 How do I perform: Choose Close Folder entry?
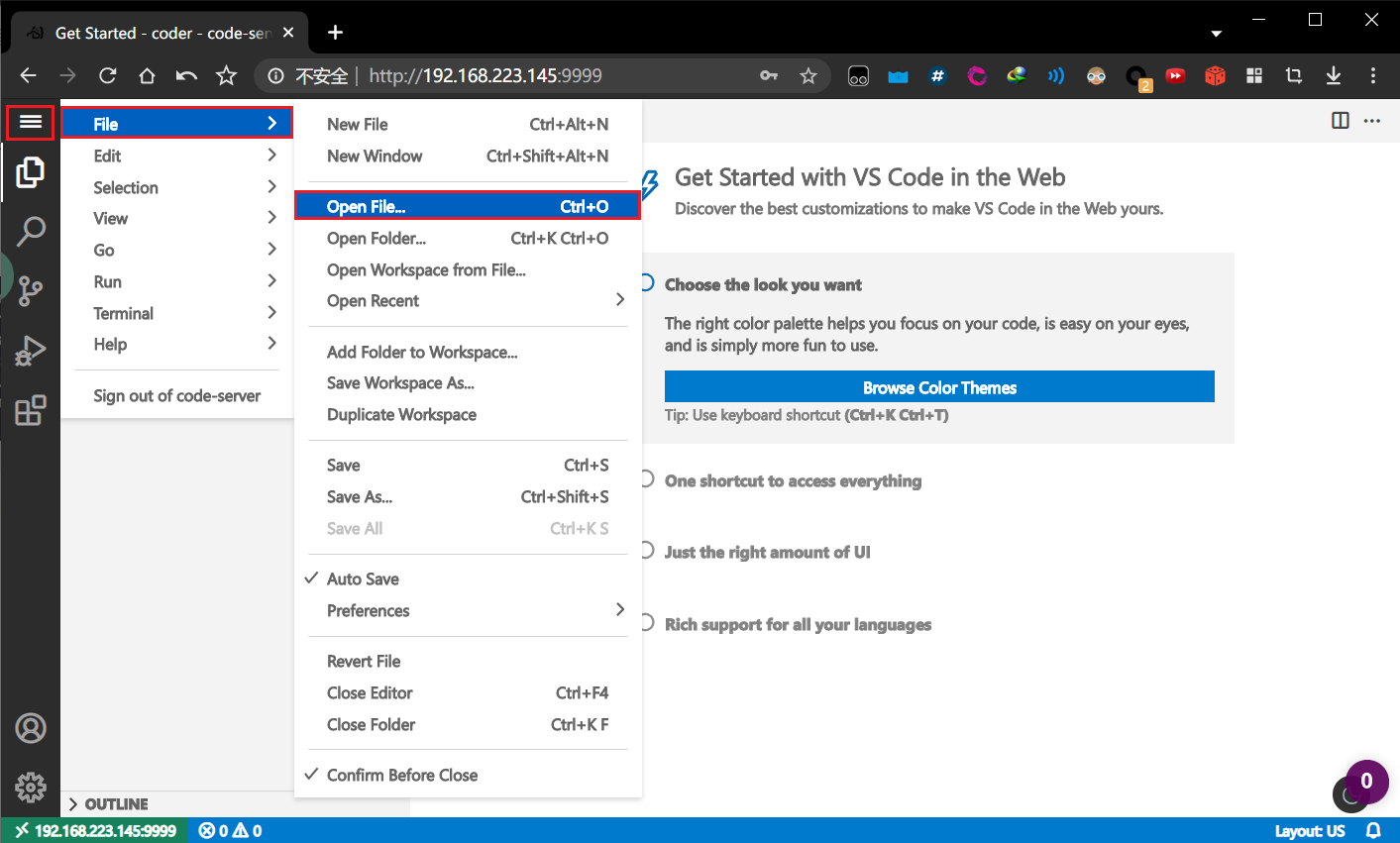(468, 725)
